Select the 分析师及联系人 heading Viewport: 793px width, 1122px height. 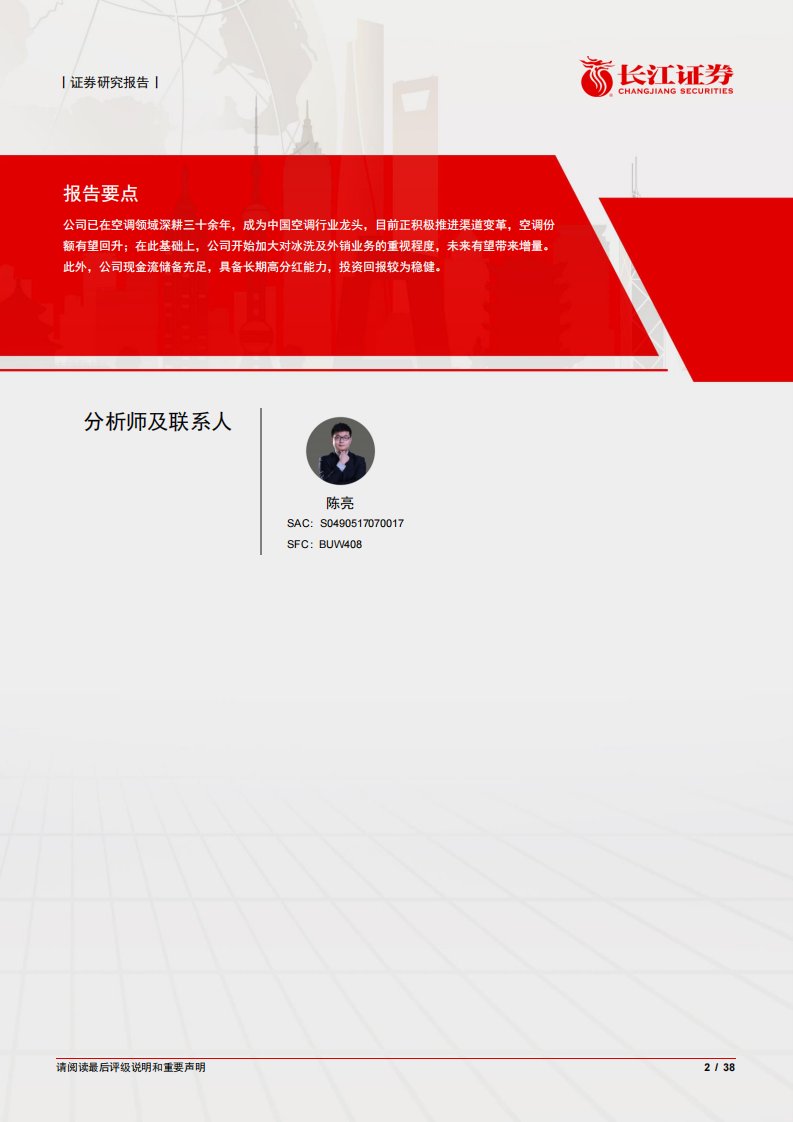coord(157,422)
